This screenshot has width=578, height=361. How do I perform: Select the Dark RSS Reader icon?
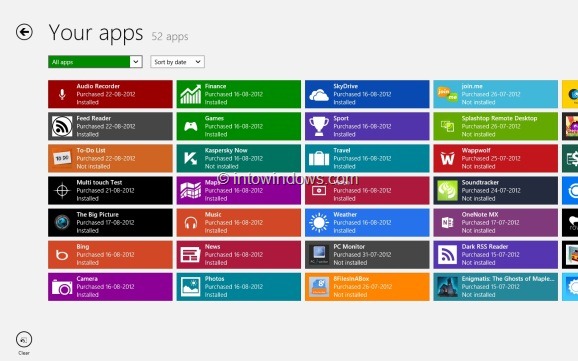point(448,255)
